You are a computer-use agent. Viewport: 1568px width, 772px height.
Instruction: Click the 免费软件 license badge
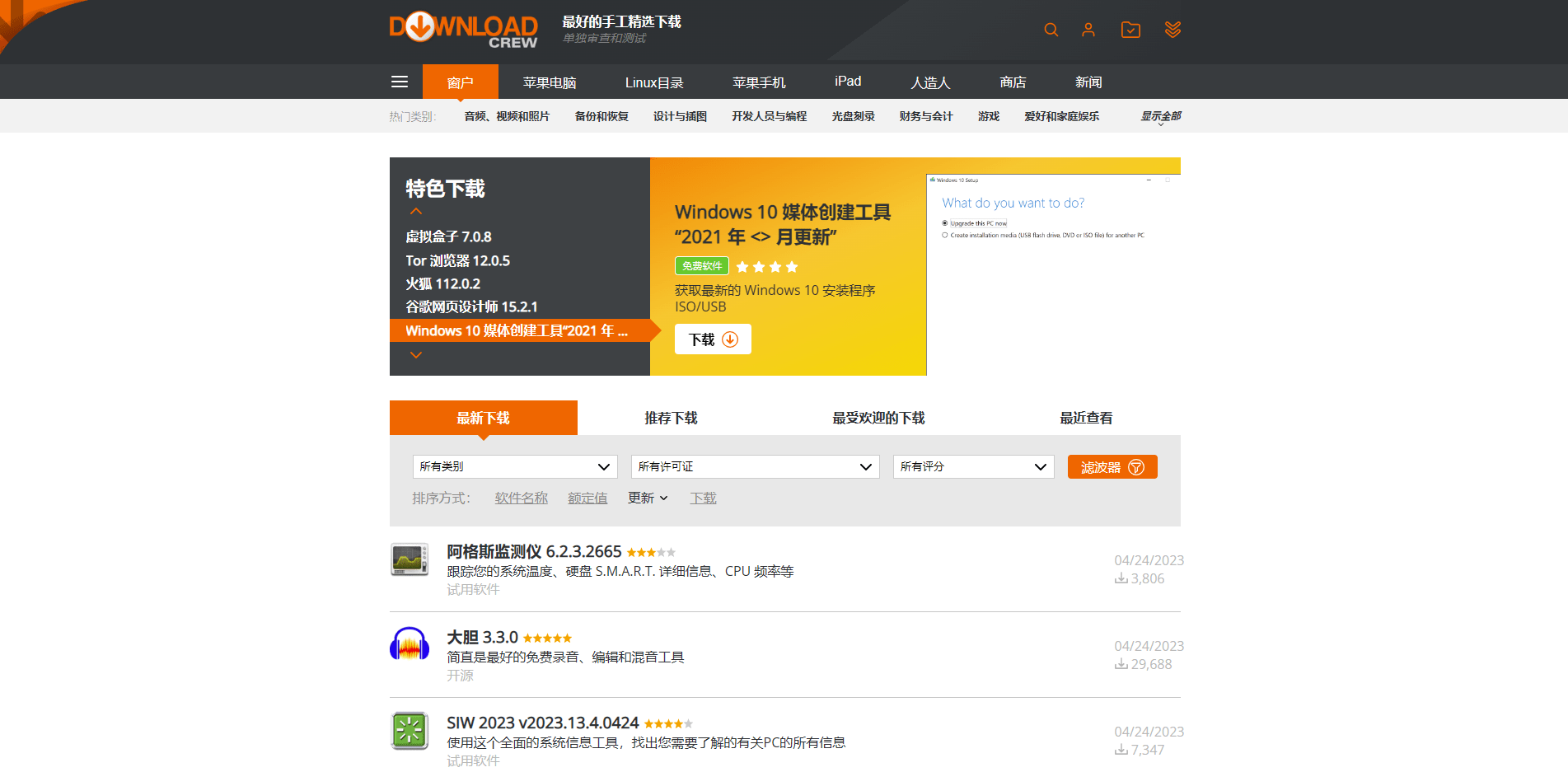click(x=702, y=266)
